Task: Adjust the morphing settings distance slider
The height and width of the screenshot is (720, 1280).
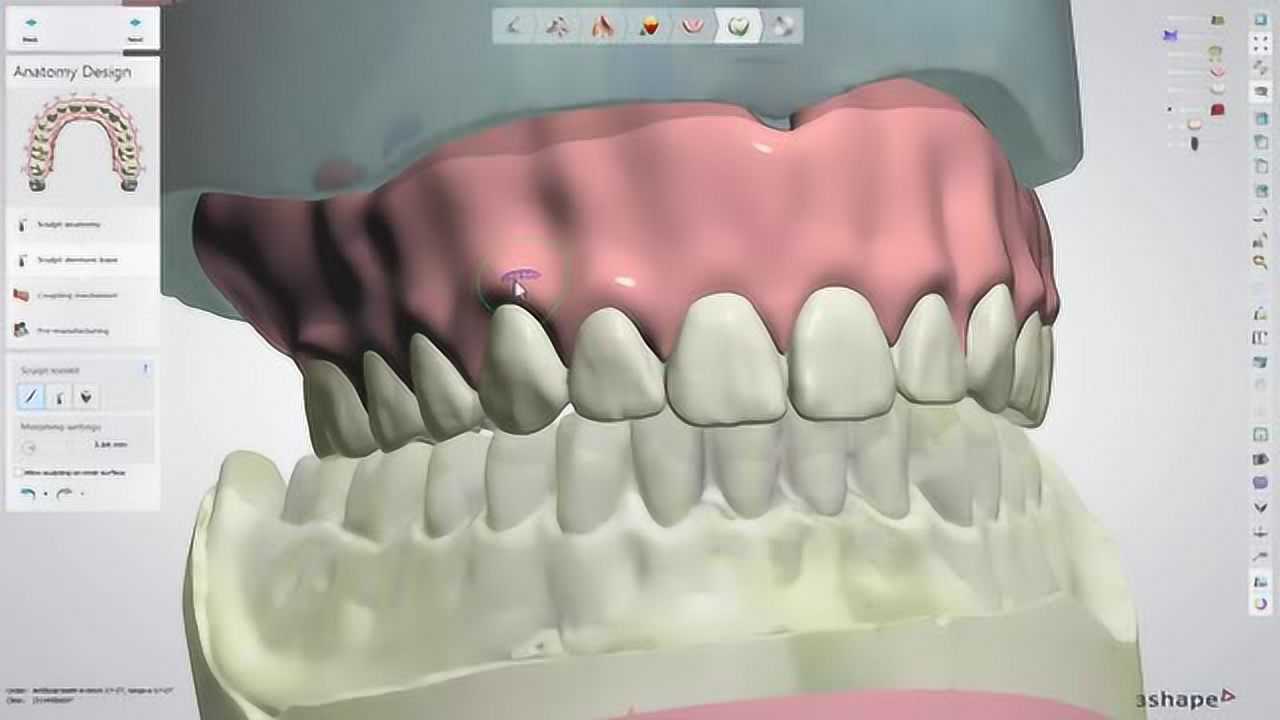Action: pyautogui.click(x=31, y=445)
